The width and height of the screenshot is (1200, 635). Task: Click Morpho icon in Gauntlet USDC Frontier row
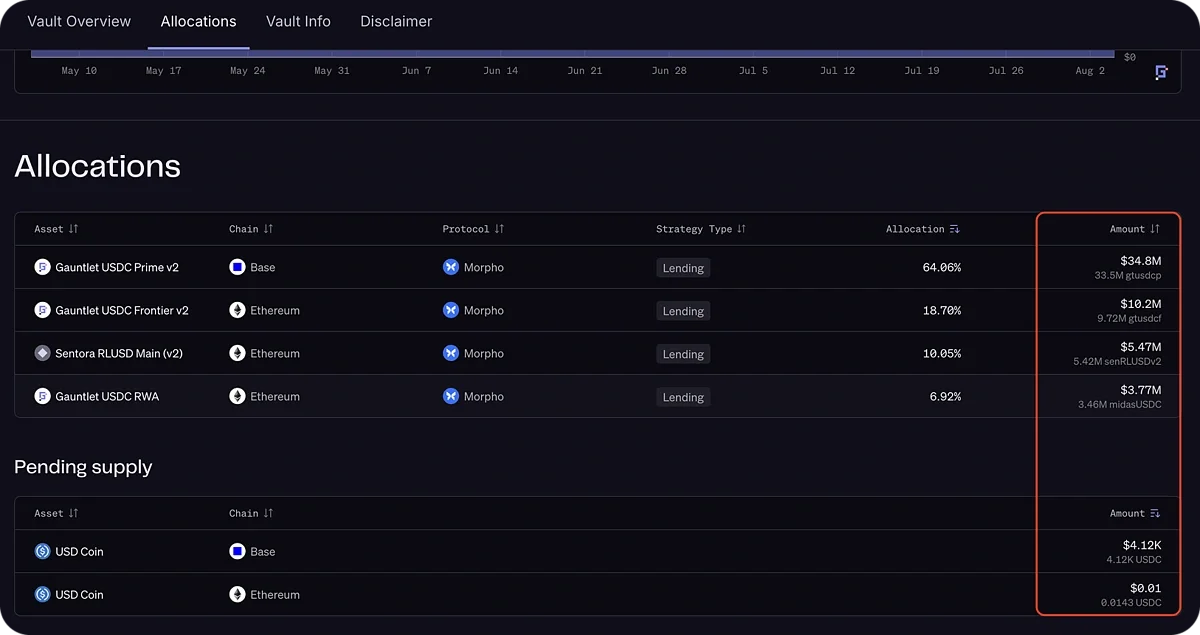pos(451,310)
